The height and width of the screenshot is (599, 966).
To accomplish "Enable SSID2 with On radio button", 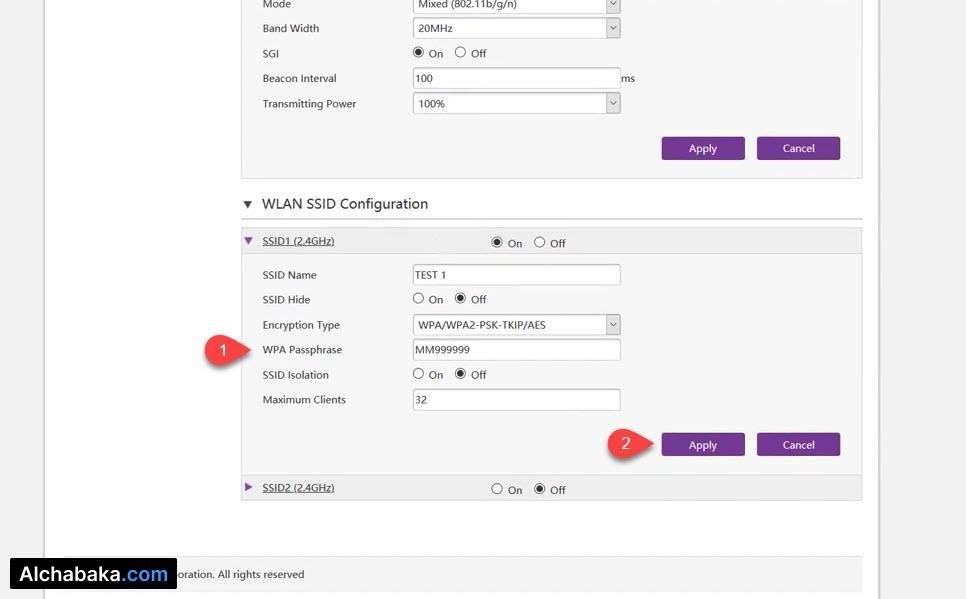I will click(x=497, y=490).
